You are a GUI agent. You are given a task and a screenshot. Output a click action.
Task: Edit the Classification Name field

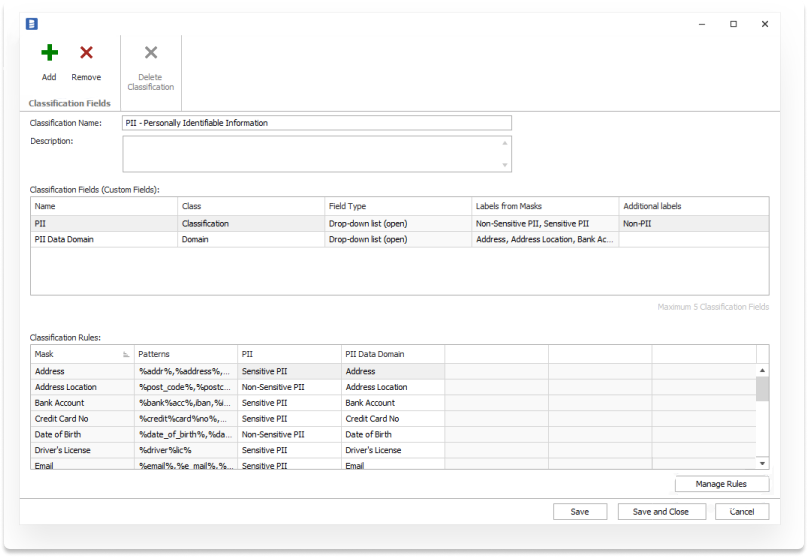316,123
